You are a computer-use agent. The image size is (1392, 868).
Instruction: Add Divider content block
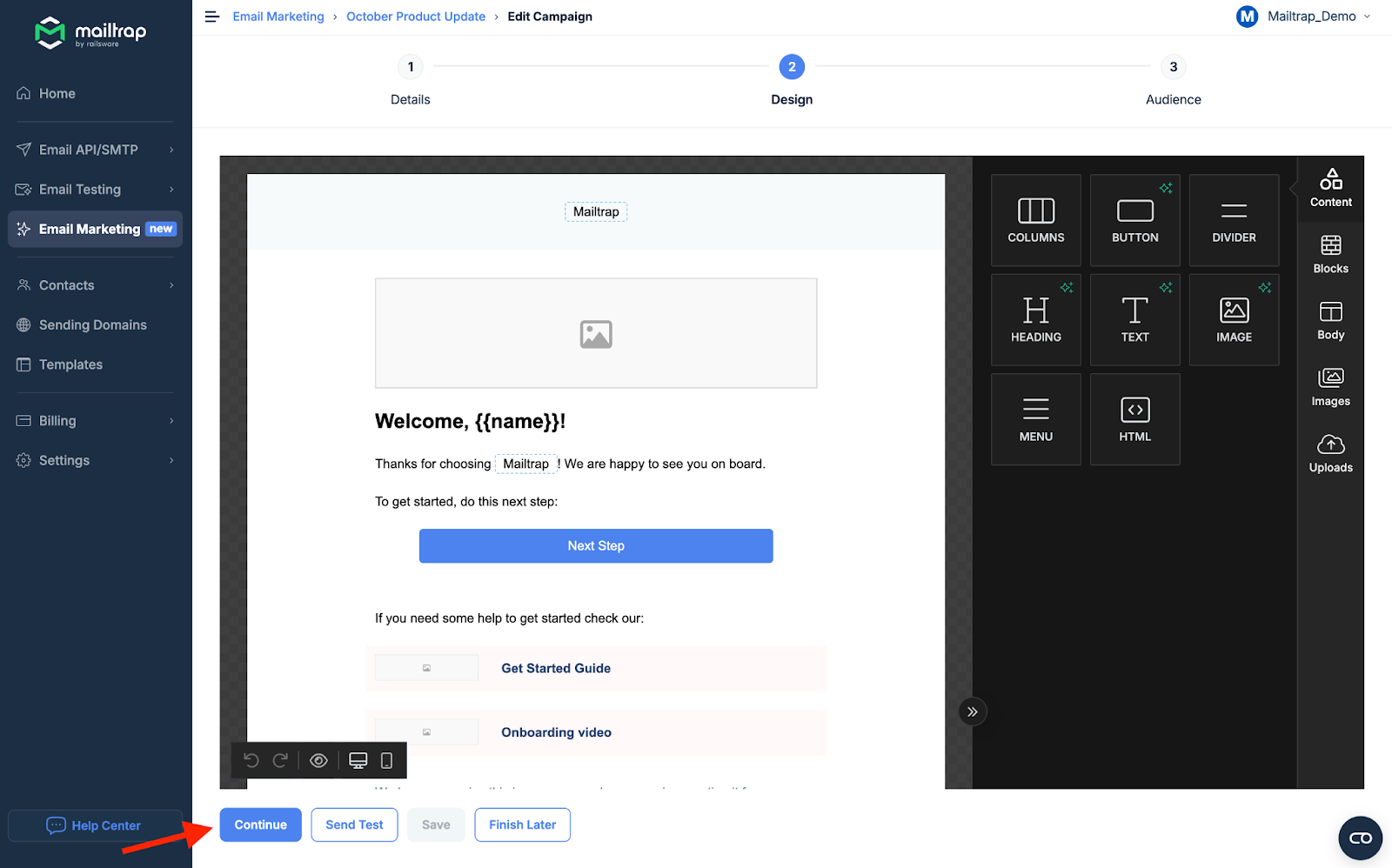coord(1235,220)
